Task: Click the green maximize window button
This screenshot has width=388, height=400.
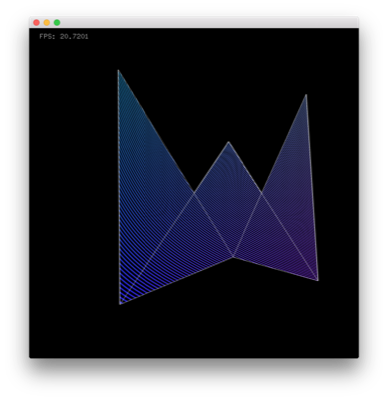Action: (x=57, y=23)
